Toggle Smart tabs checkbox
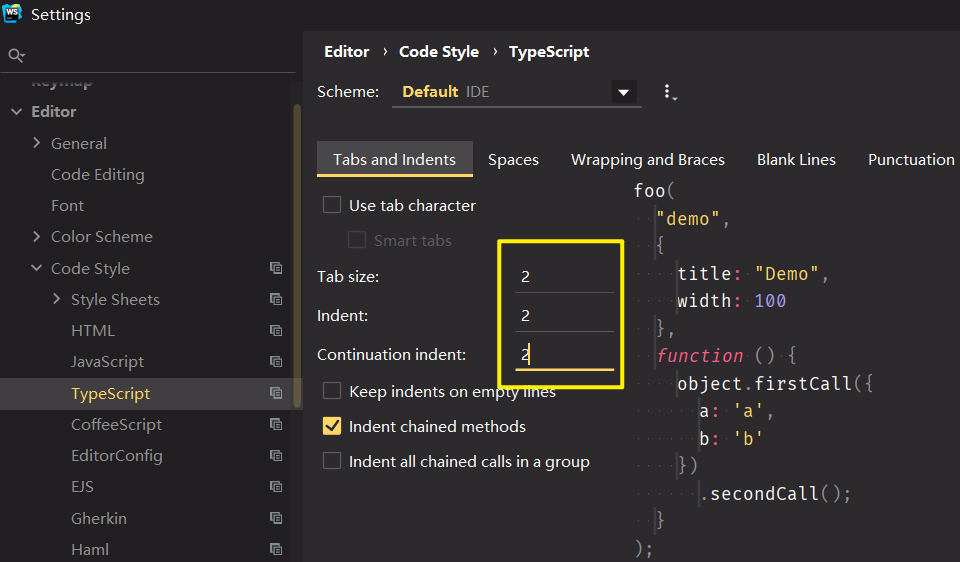The height and width of the screenshot is (562, 960). [357, 239]
